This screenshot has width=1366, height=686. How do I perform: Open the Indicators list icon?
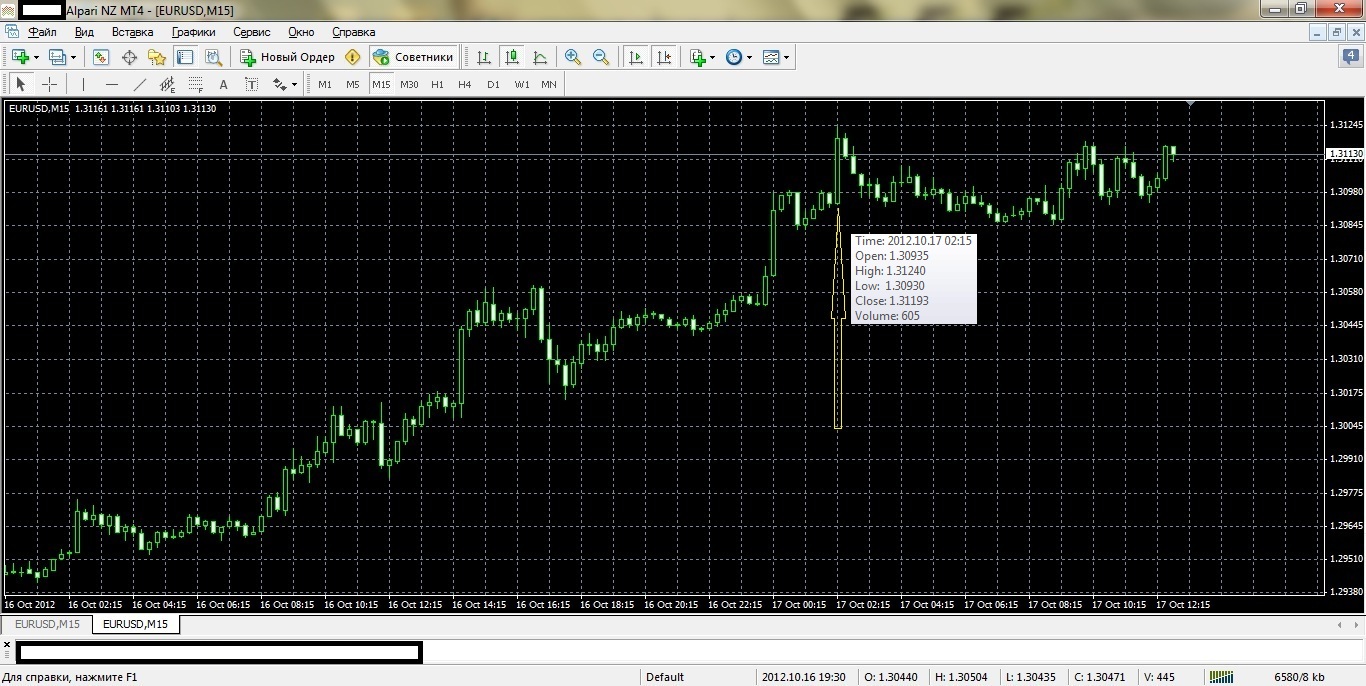[698, 57]
